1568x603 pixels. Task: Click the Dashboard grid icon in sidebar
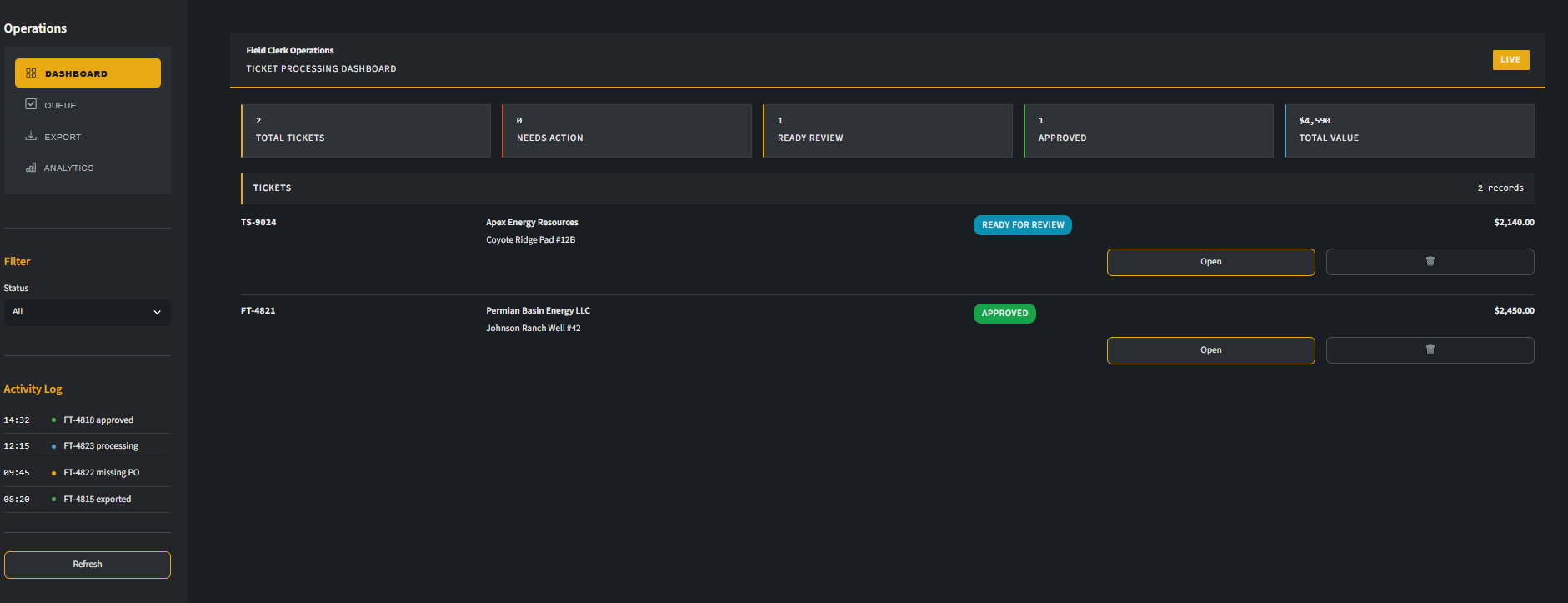31,73
